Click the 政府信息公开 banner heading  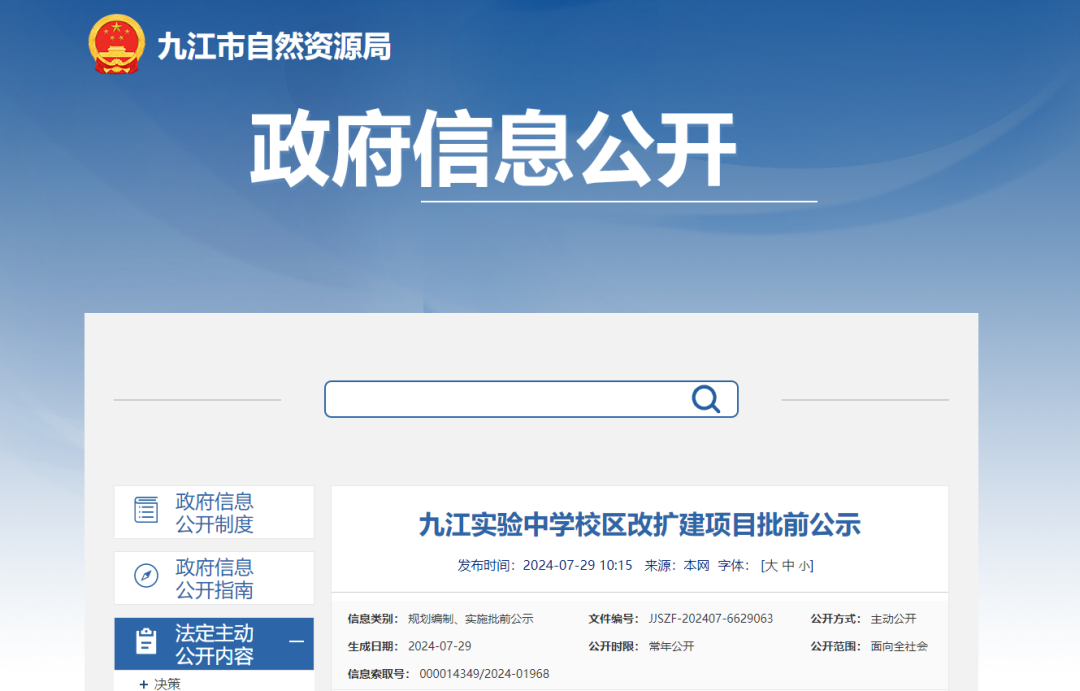[493, 148]
